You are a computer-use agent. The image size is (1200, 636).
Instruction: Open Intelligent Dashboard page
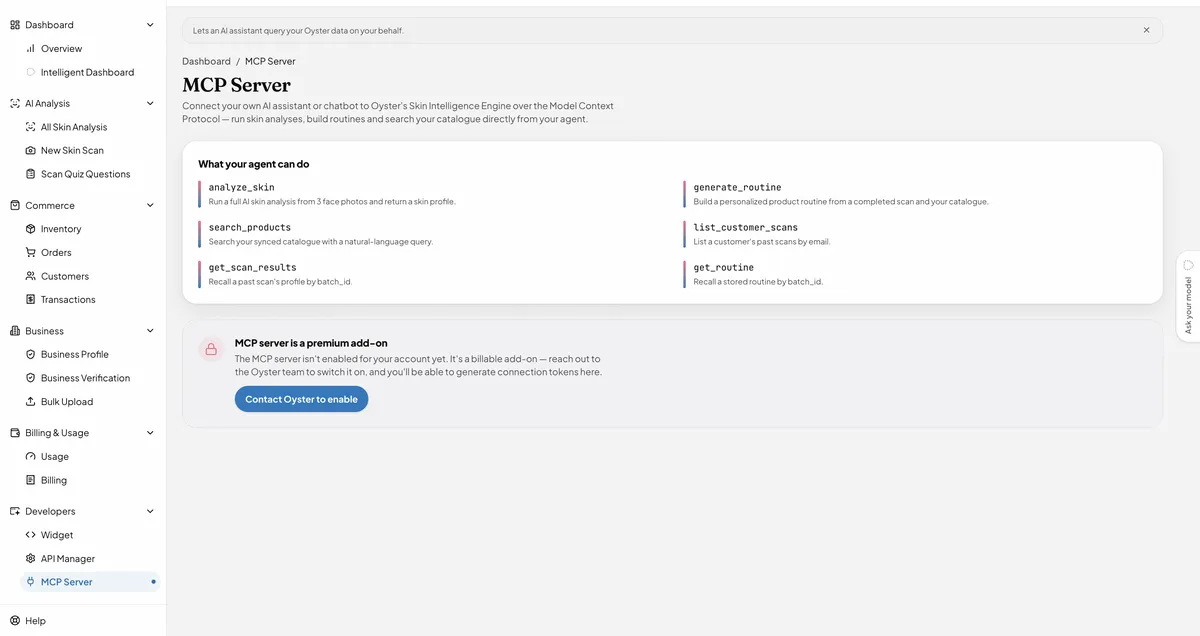point(89,72)
